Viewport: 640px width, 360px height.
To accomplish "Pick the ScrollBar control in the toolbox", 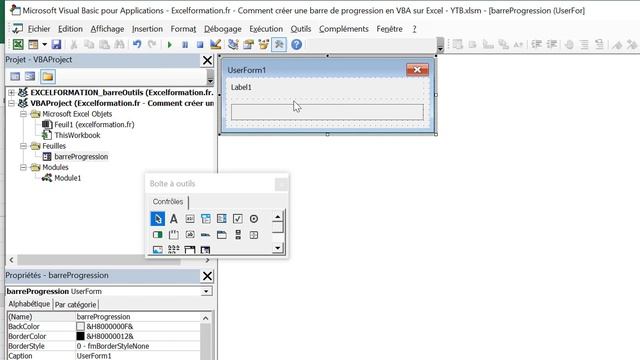I will [238, 235].
